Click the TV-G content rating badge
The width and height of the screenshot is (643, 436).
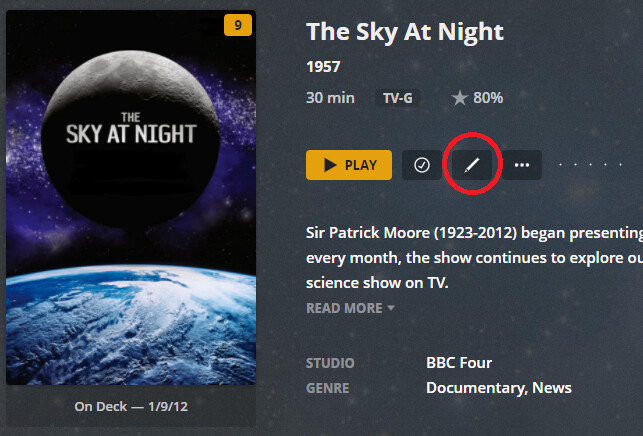398,99
